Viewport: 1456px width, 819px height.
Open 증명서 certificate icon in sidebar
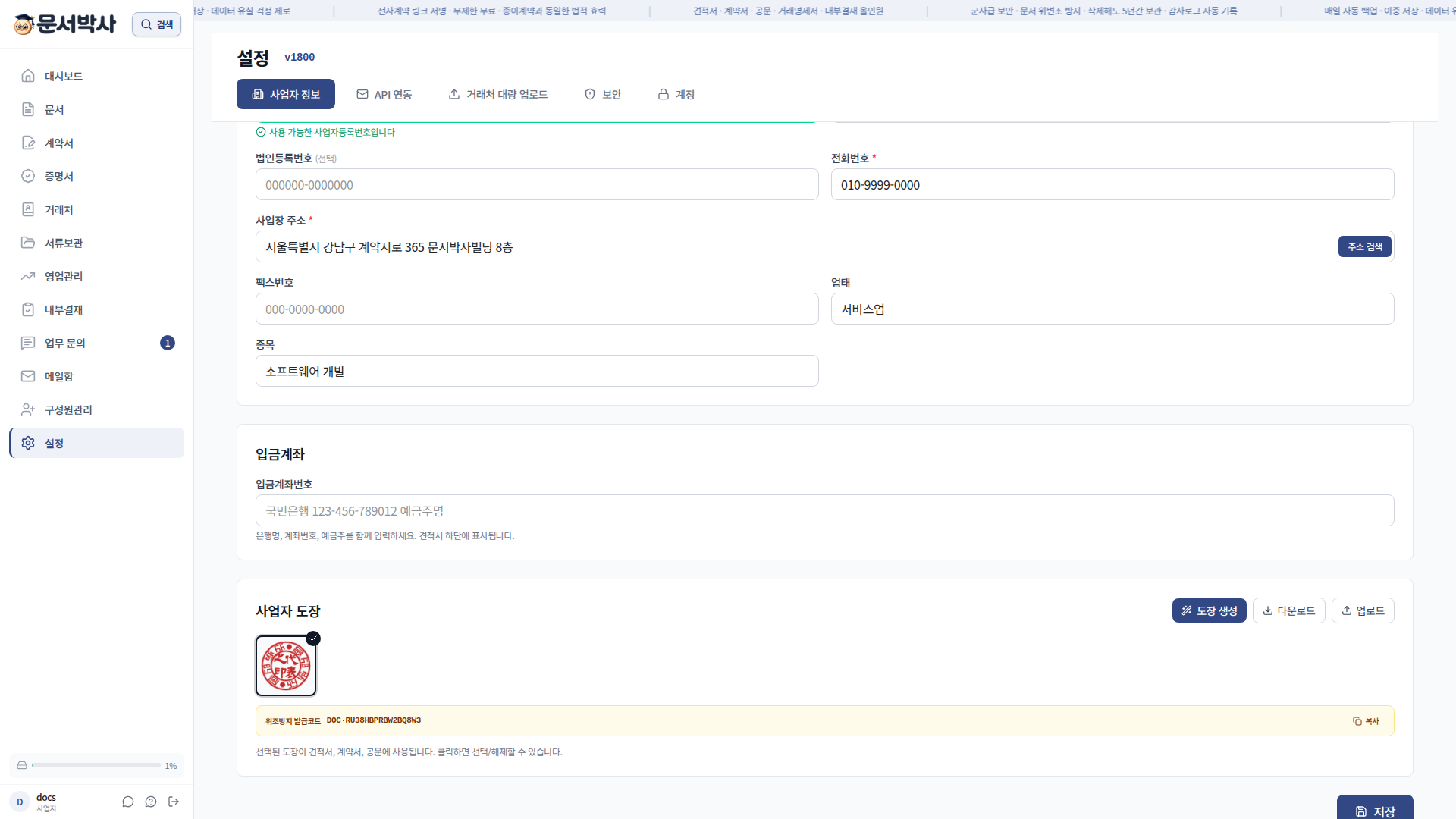coord(28,176)
